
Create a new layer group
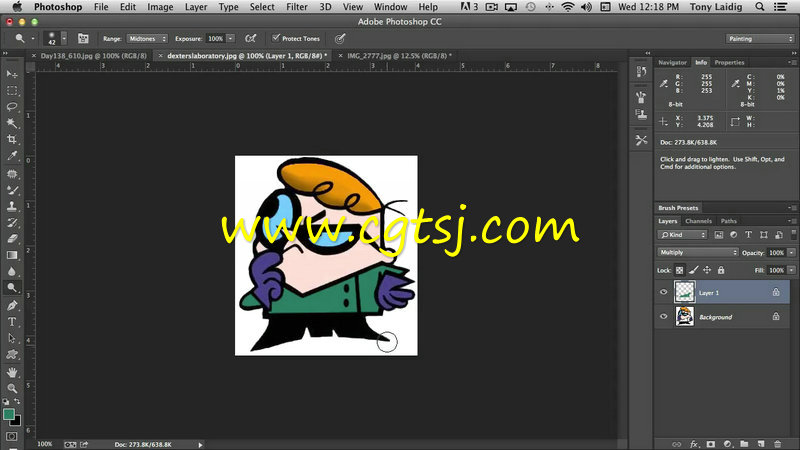pyautogui.click(x=744, y=444)
